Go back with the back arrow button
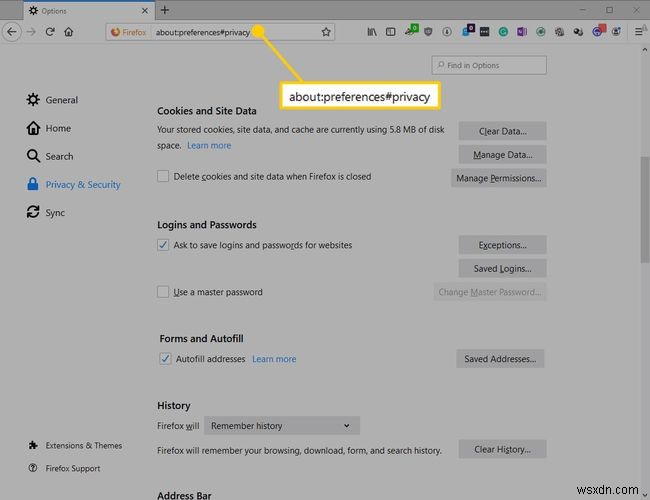Screen dimensions: 650x500 12,32
